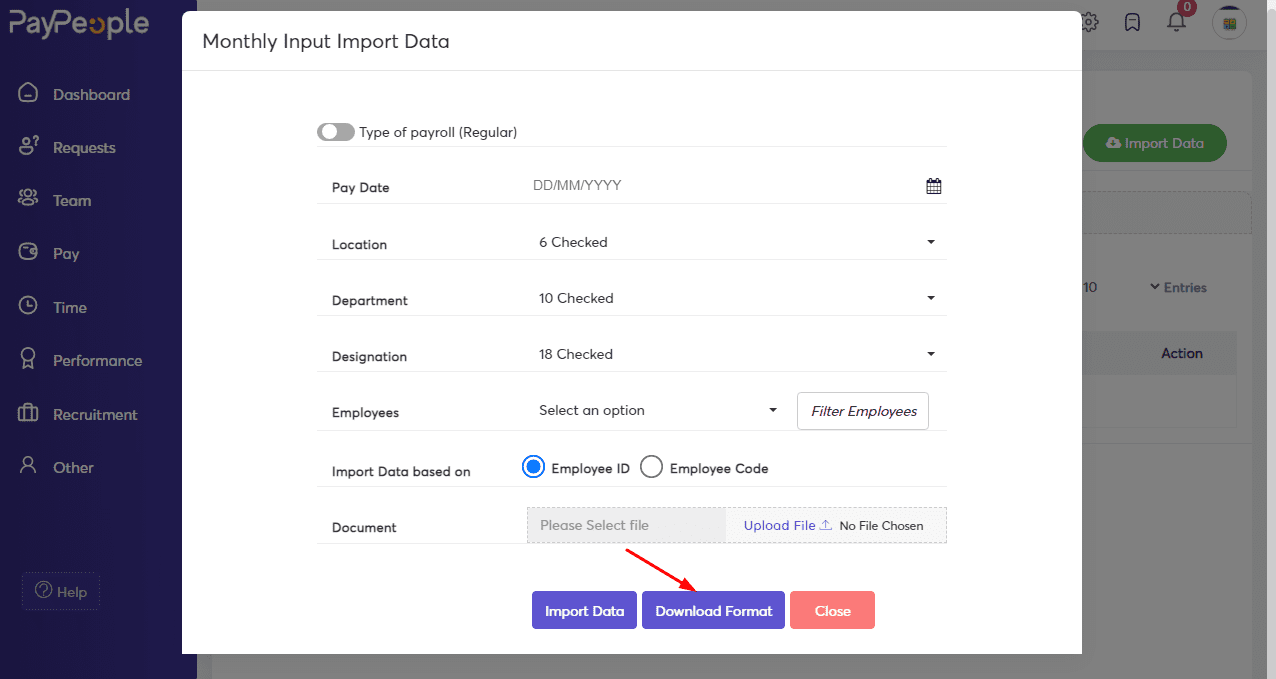Select the Requests icon in sidebar

pos(30,146)
